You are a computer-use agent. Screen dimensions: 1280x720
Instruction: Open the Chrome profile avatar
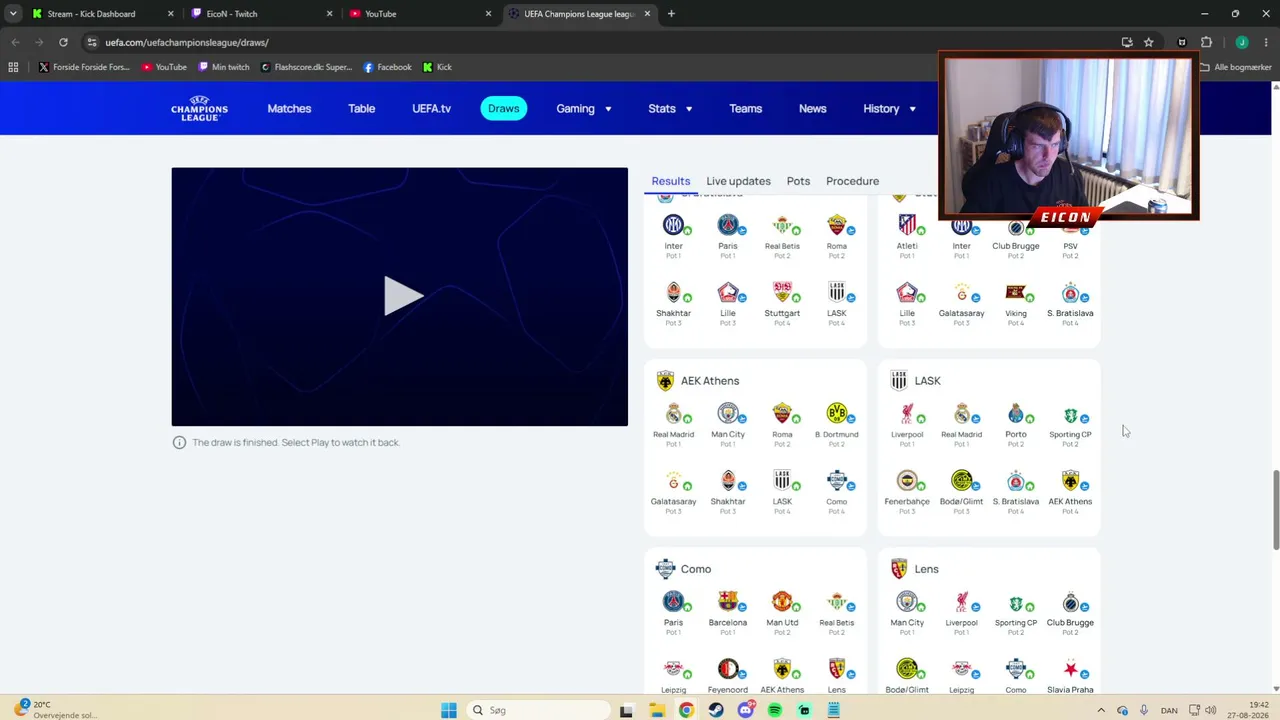(x=1242, y=42)
